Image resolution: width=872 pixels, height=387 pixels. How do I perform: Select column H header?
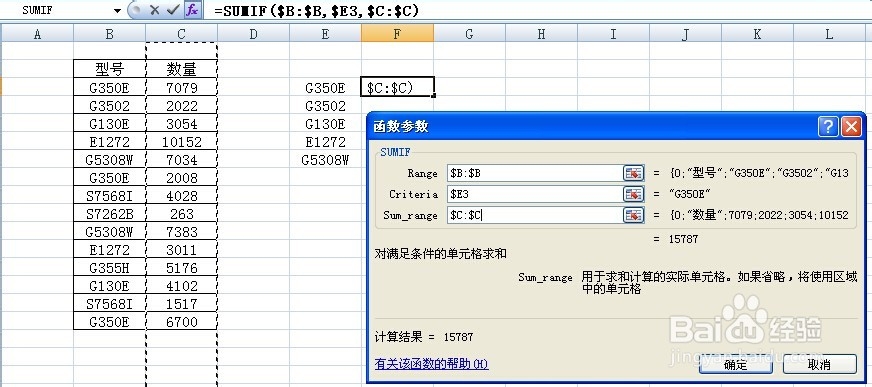[541, 34]
